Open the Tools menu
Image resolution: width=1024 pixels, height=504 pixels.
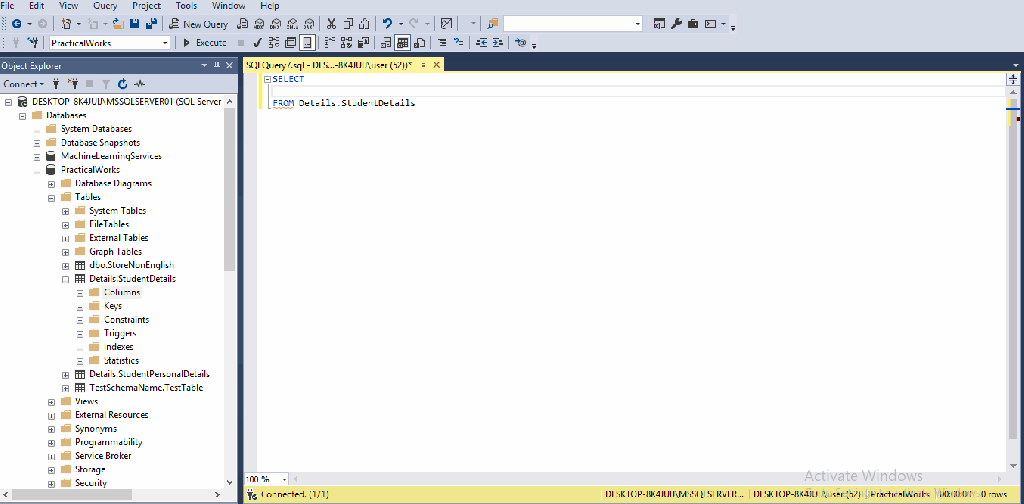(x=185, y=6)
